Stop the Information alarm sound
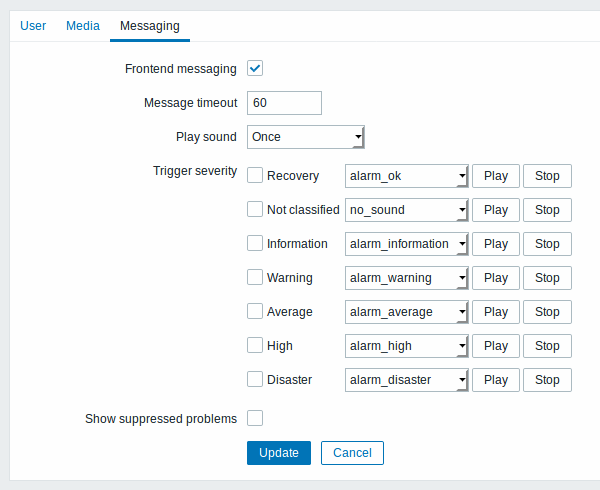600x490 pixels. coord(547,244)
